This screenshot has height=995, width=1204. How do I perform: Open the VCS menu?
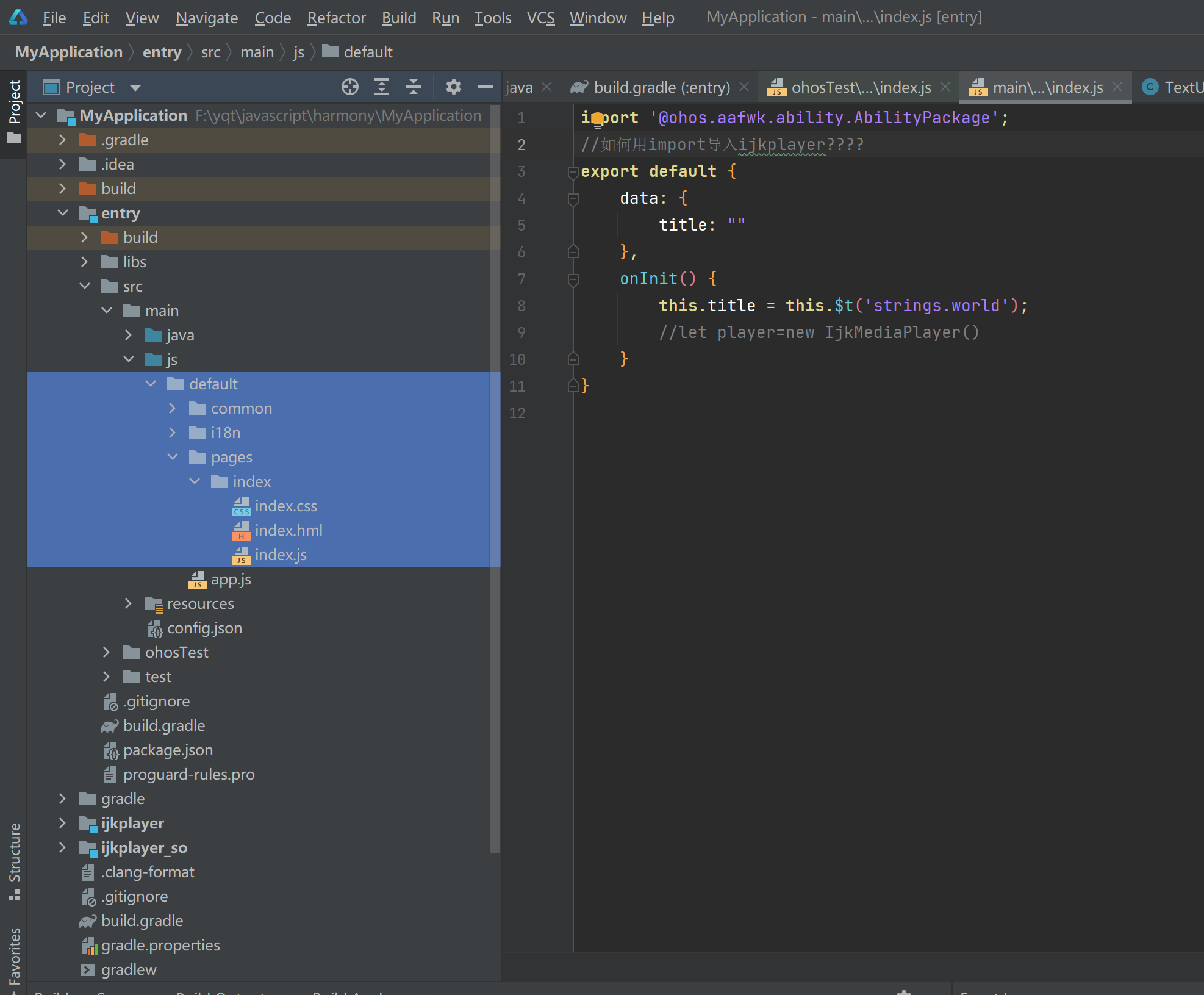click(540, 18)
